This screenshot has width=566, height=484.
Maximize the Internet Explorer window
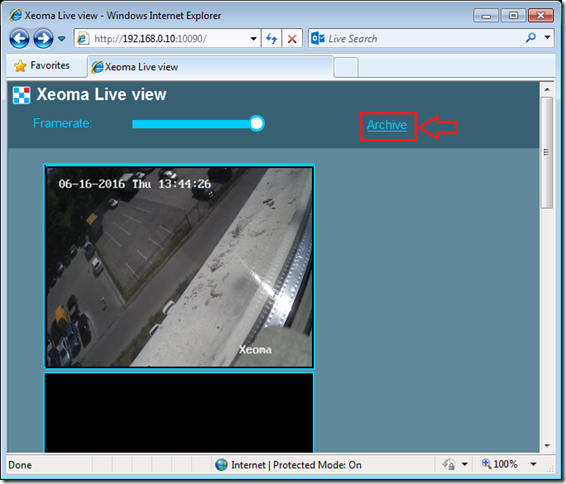(x=513, y=16)
